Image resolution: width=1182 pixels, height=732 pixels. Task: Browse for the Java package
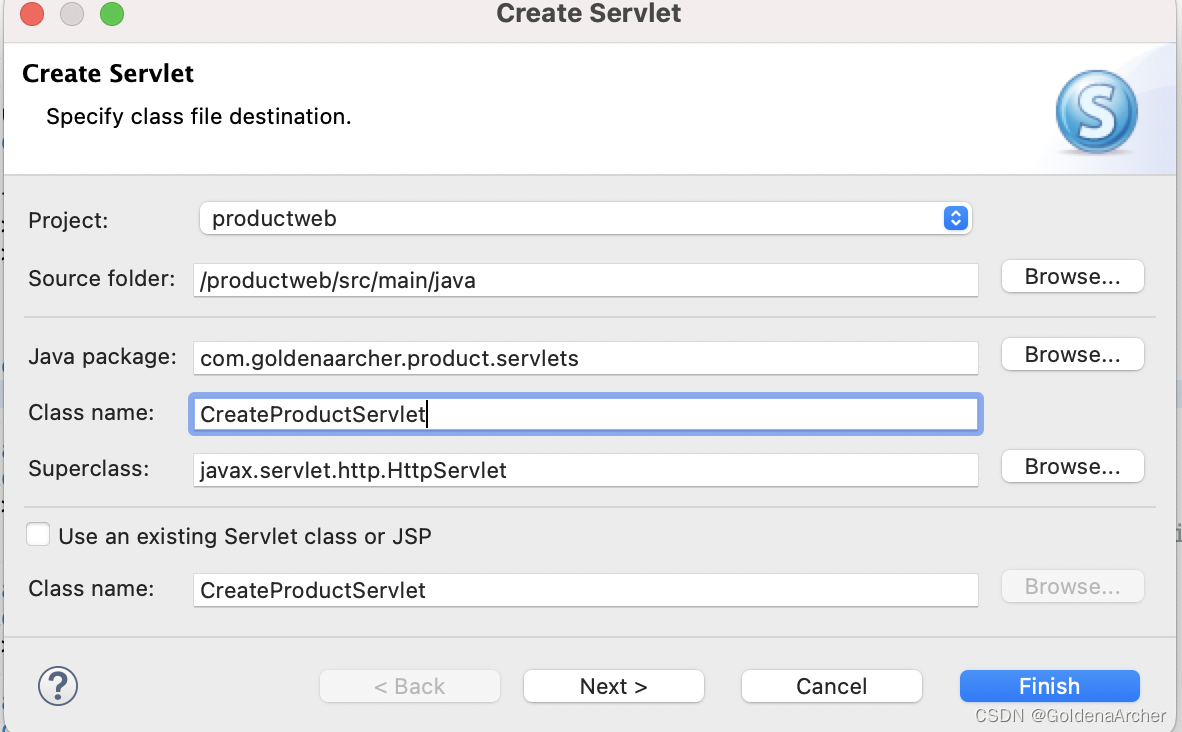(x=1072, y=354)
